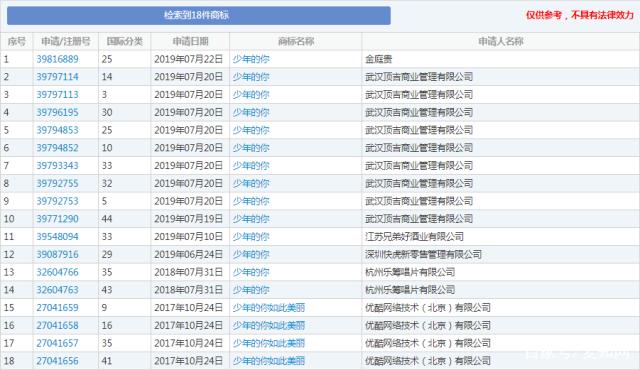Open registration number 32604763

(x=57, y=290)
